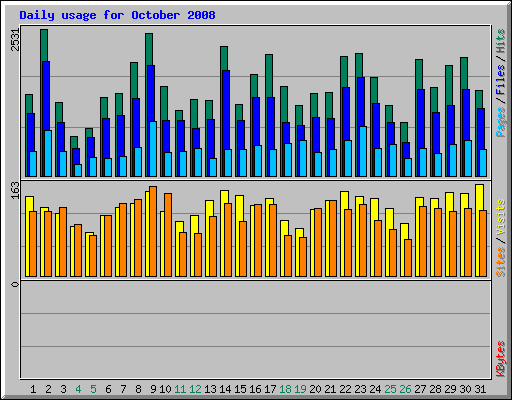Select the green Hits bar for day 14

[x=224, y=58]
